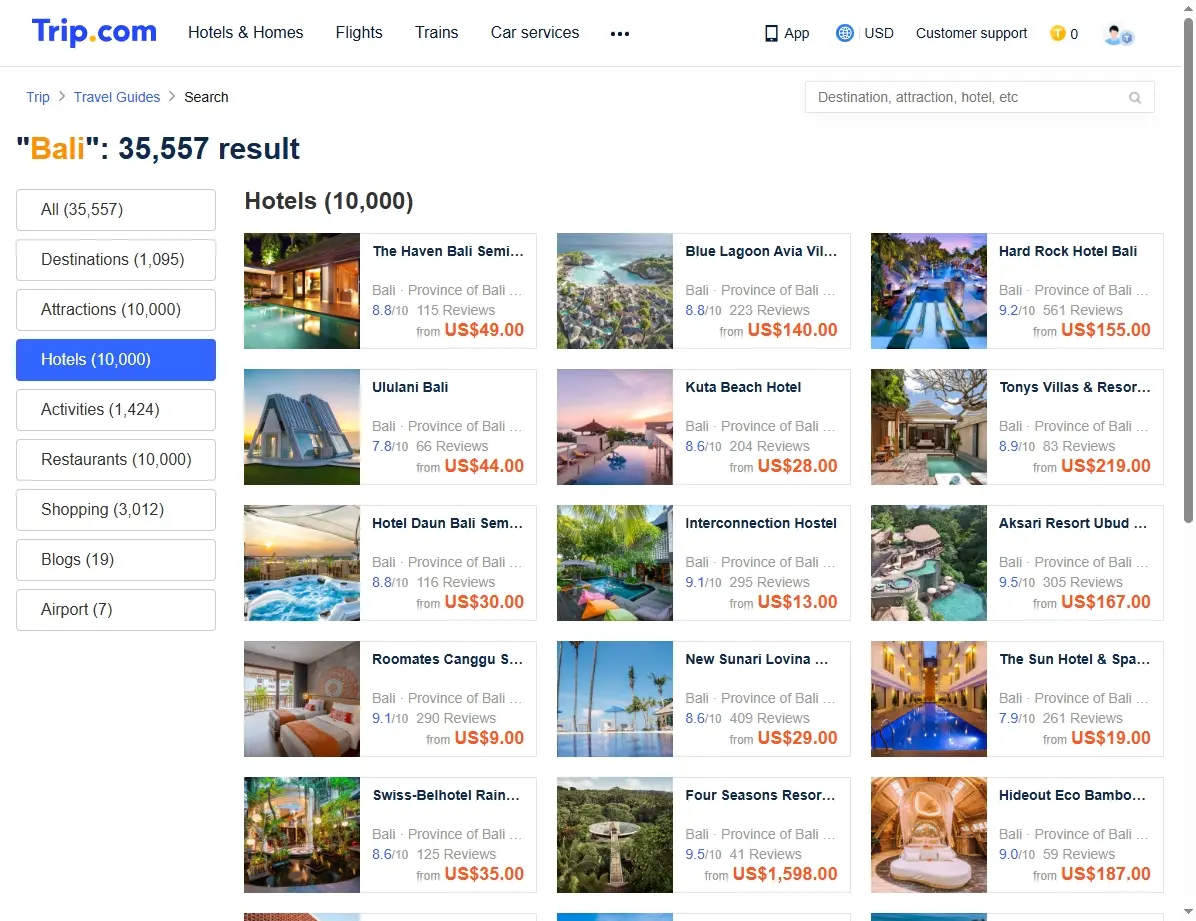Select Blogs (19) filter
1196x921 pixels.
pyautogui.click(x=116, y=559)
